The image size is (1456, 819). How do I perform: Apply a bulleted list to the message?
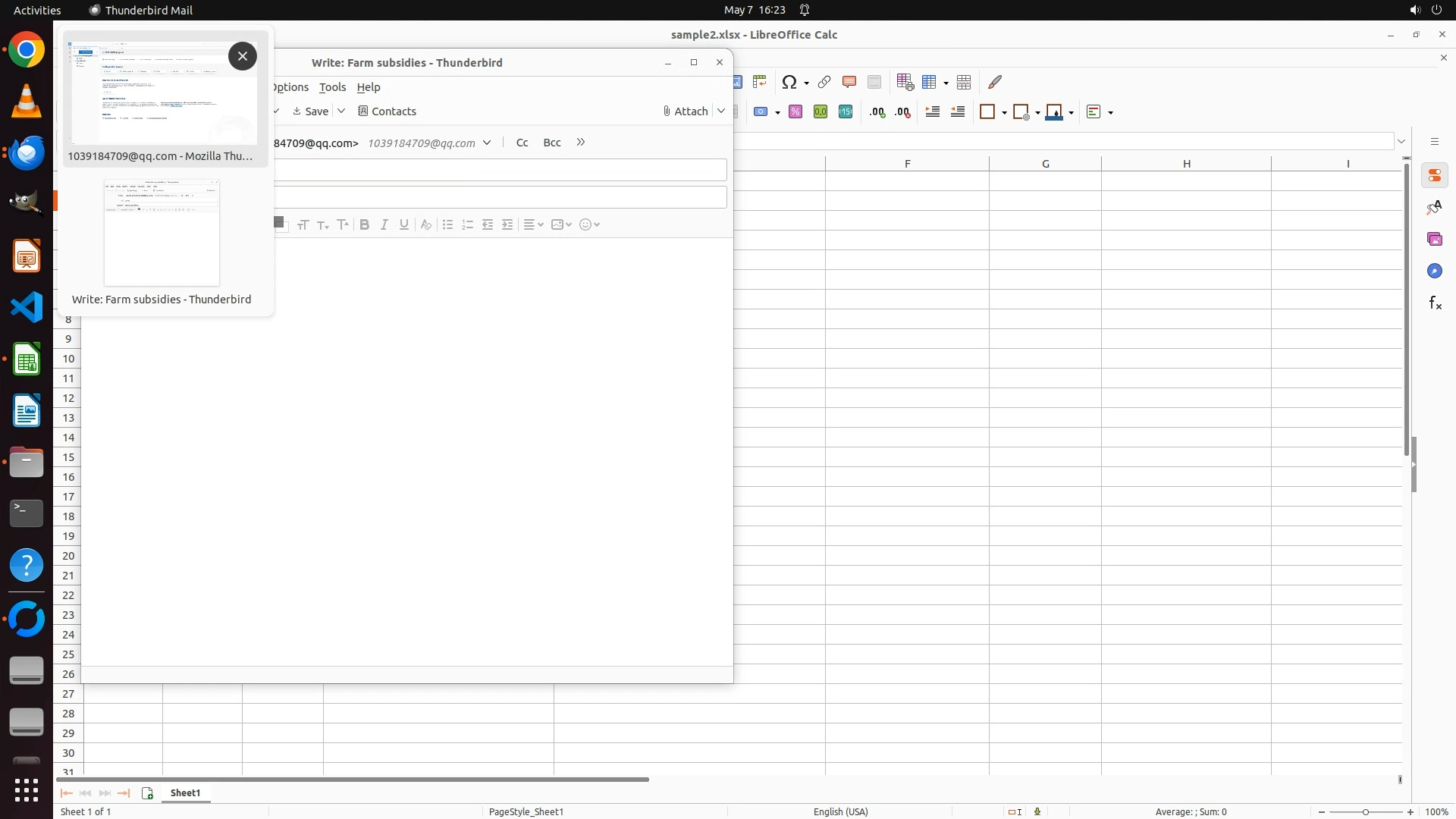point(447,224)
